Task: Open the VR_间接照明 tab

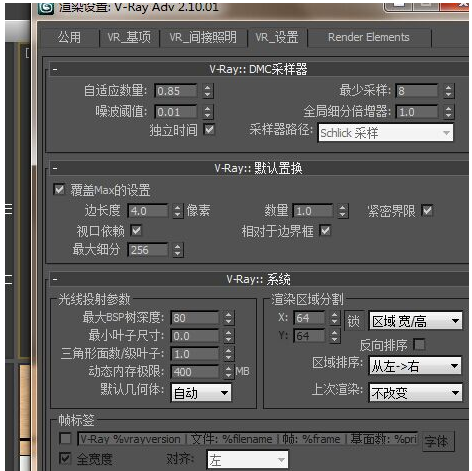Action: (203, 37)
